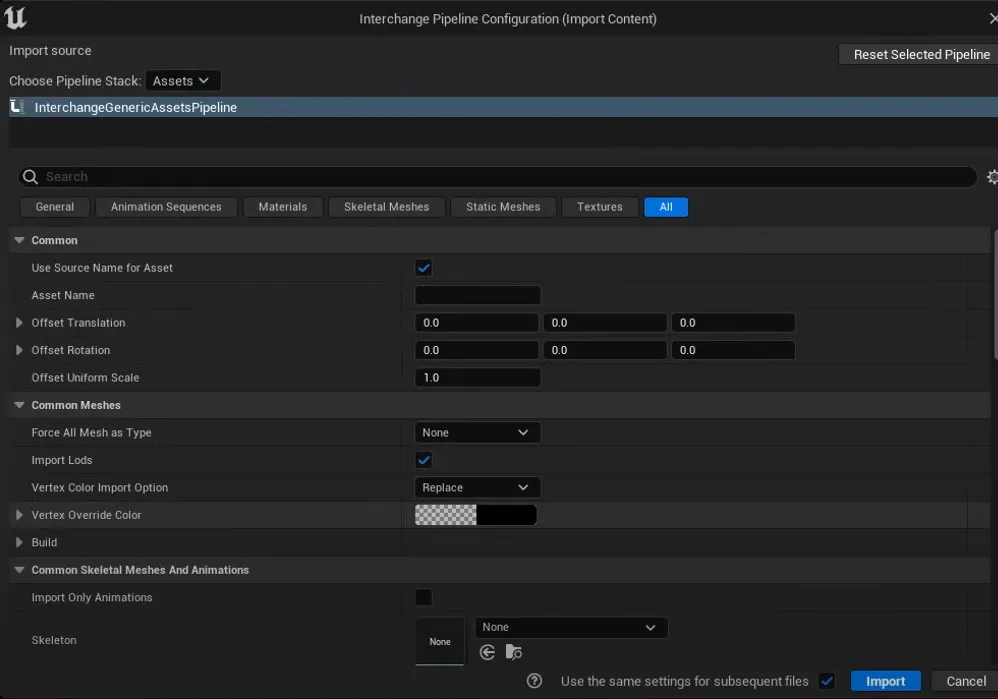Toggle Use Source Name for Asset checkbox
Viewport: 998px width, 699px height.
423,268
